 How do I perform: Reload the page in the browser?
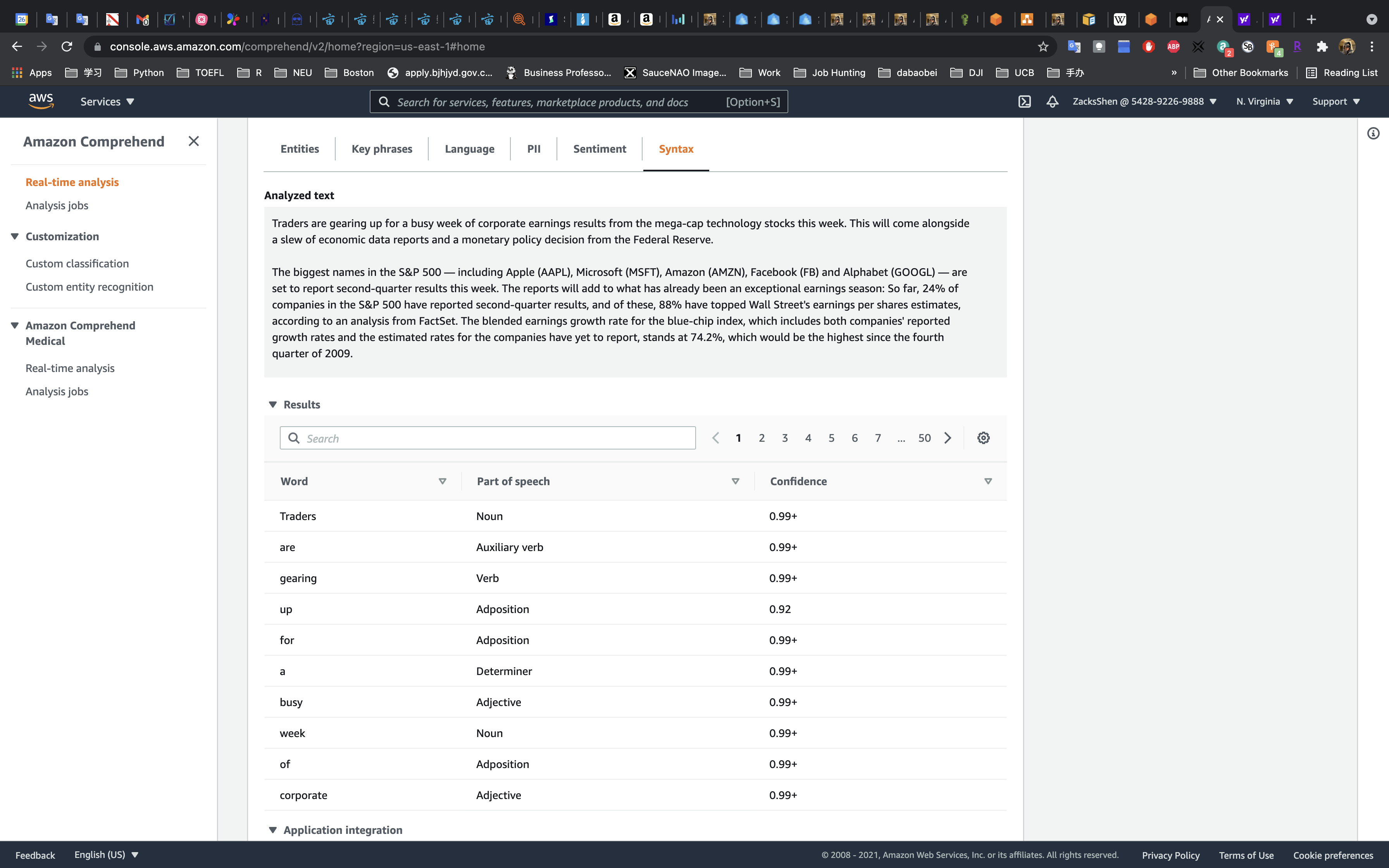[67, 46]
